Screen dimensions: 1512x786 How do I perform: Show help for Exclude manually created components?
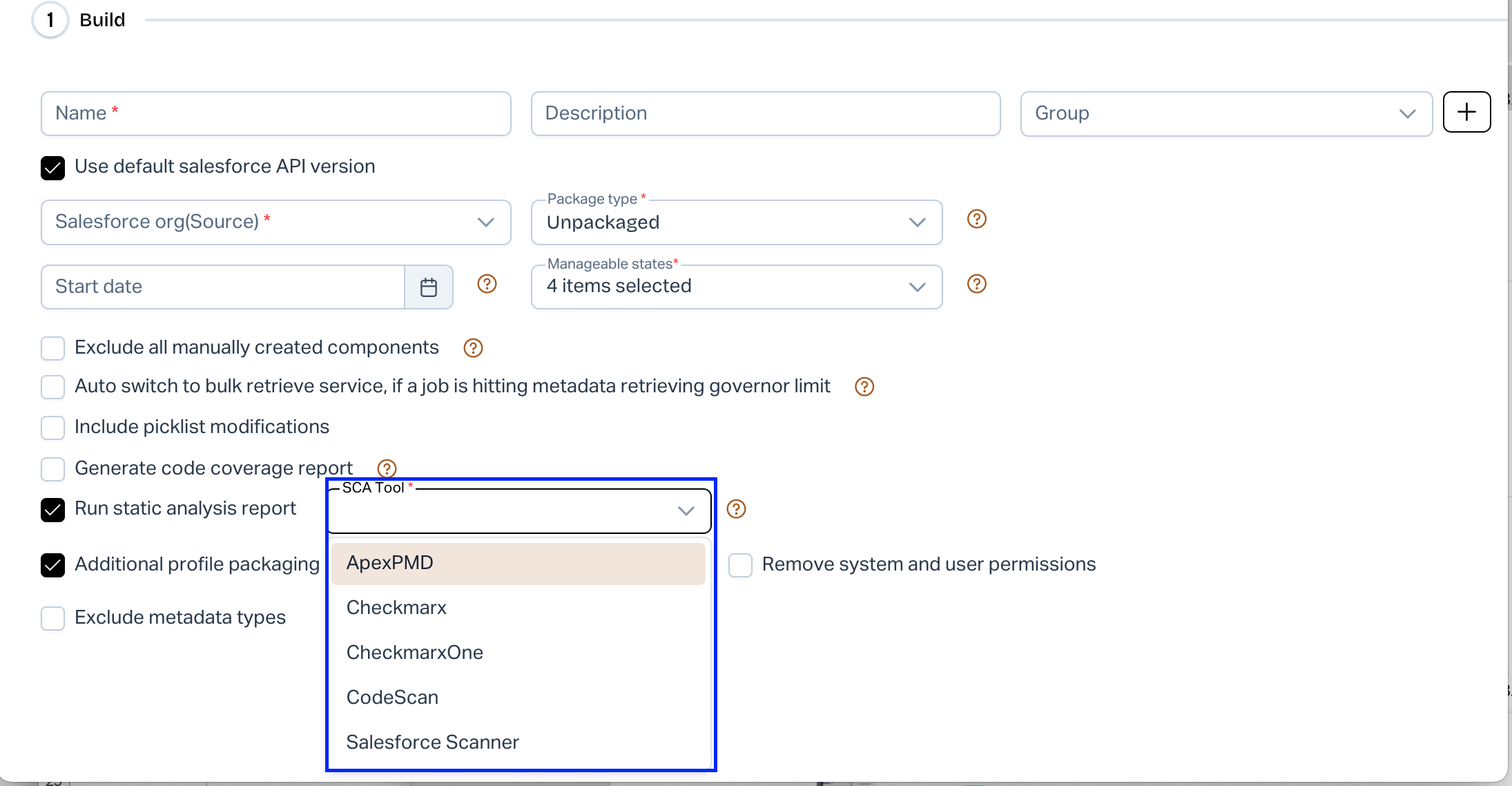click(473, 348)
